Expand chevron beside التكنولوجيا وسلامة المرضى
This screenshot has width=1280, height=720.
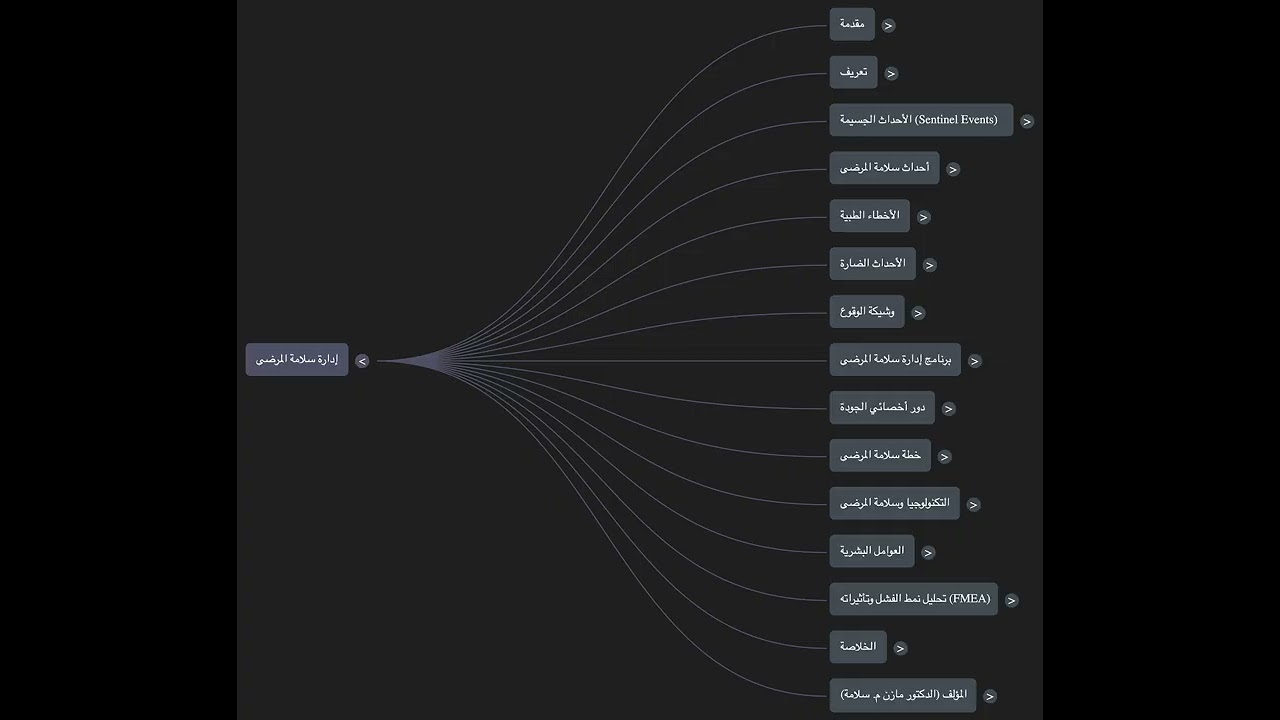pyautogui.click(x=974, y=505)
